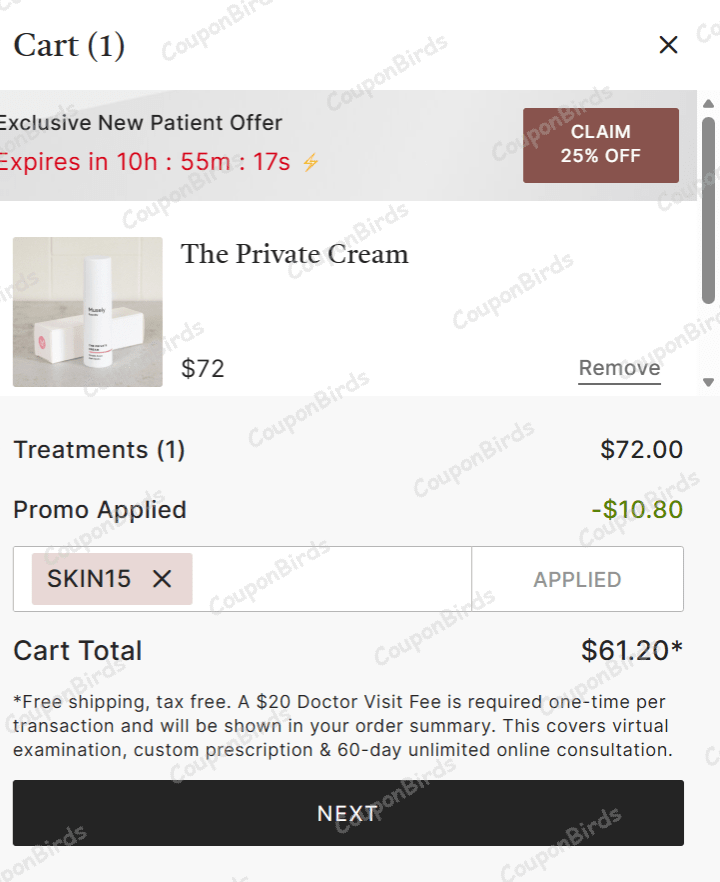
Task: Claim the 25% off offer
Action: (600, 145)
